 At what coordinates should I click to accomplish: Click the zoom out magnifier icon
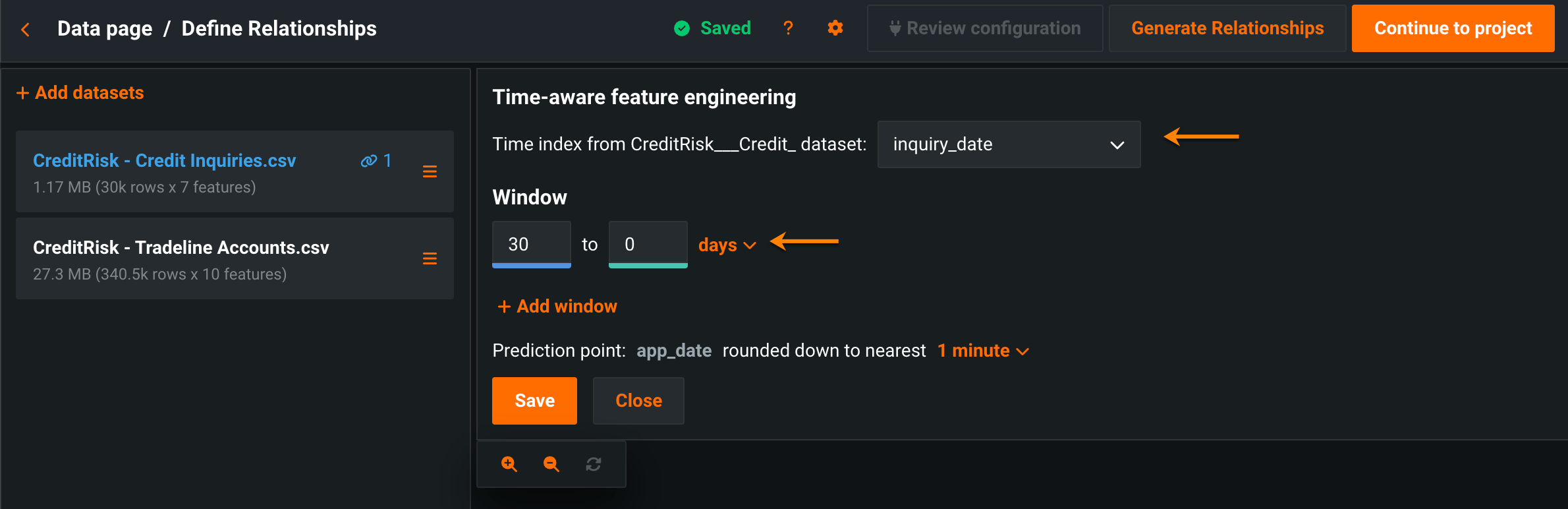click(551, 464)
